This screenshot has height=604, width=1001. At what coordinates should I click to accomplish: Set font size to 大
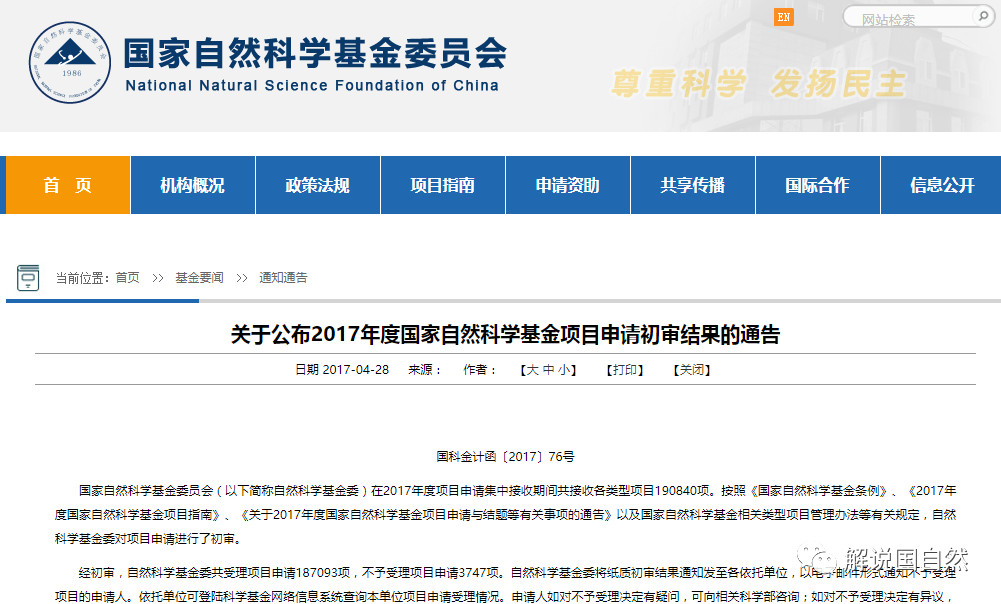(x=532, y=370)
